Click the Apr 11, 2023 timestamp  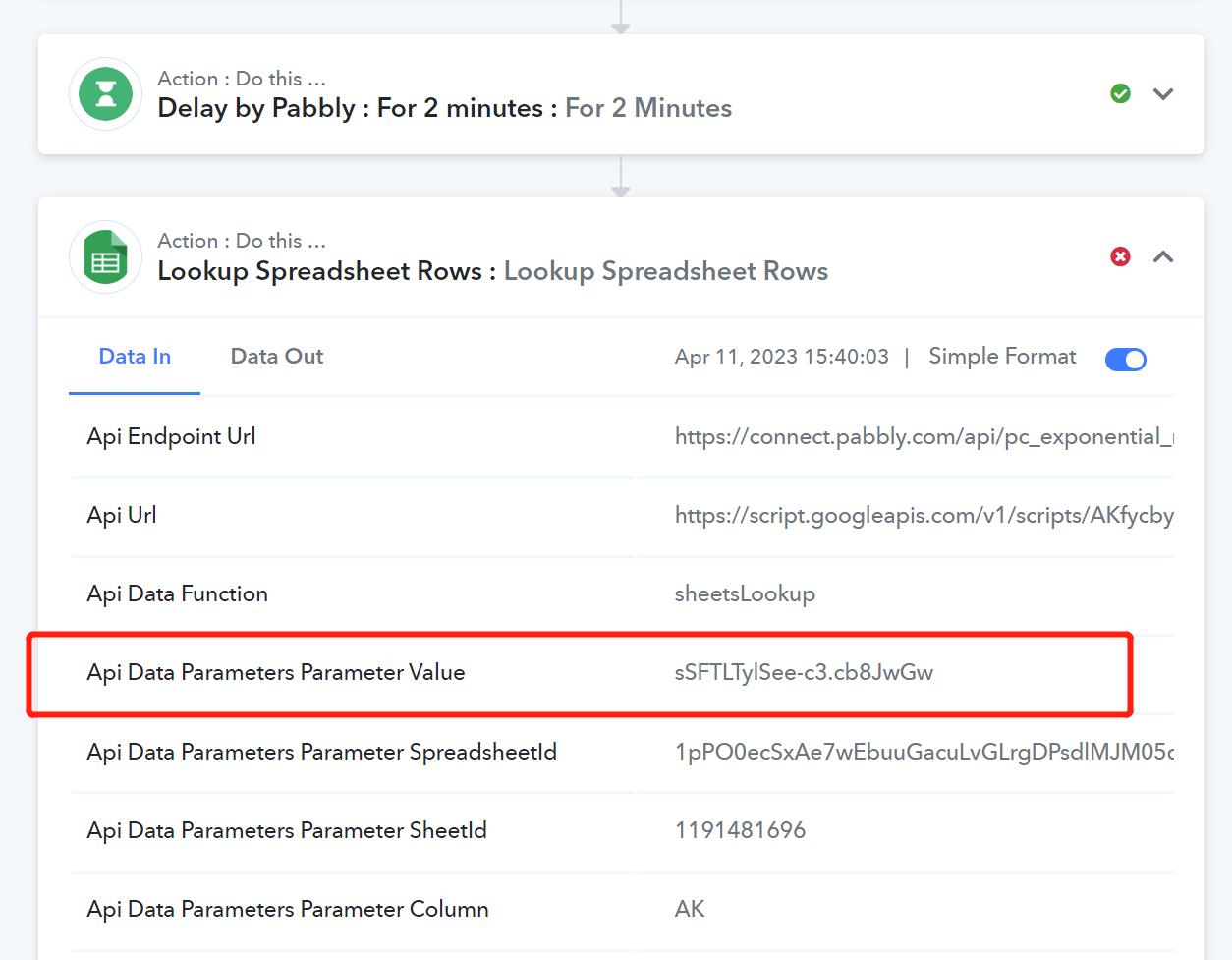pyautogui.click(x=781, y=357)
